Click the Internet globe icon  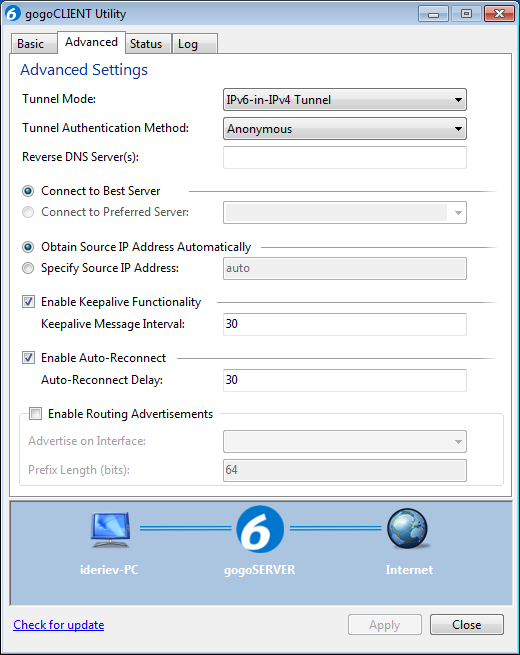click(x=407, y=528)
